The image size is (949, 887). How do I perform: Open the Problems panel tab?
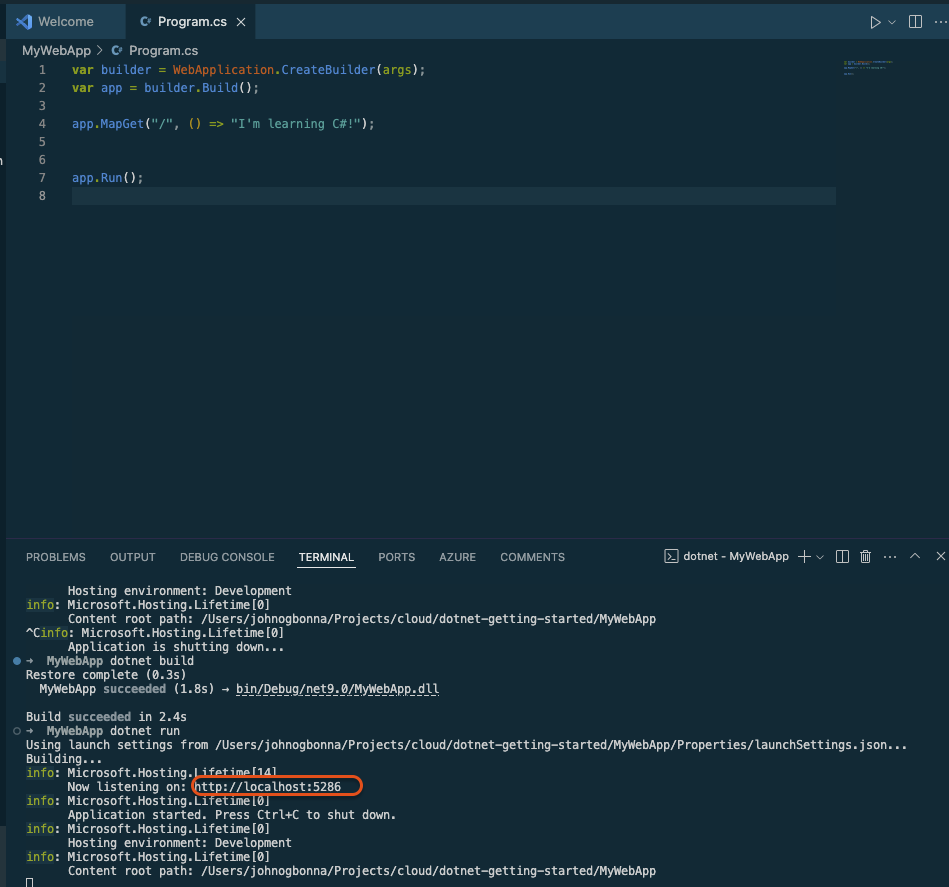(56, 557)
